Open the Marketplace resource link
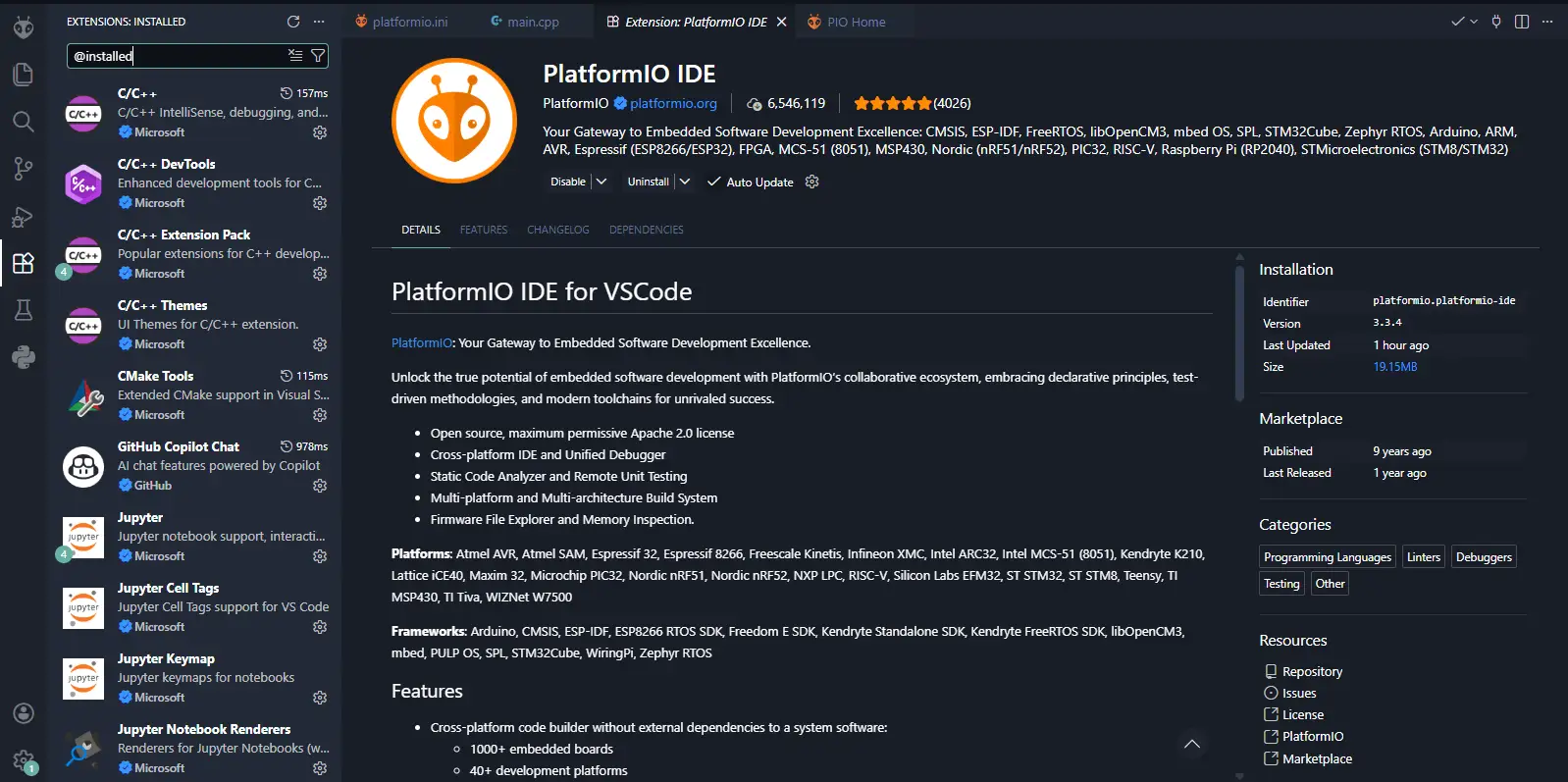Viewport: 1568px width, 782px height. pyautogui.click(x=1317, y=759)
